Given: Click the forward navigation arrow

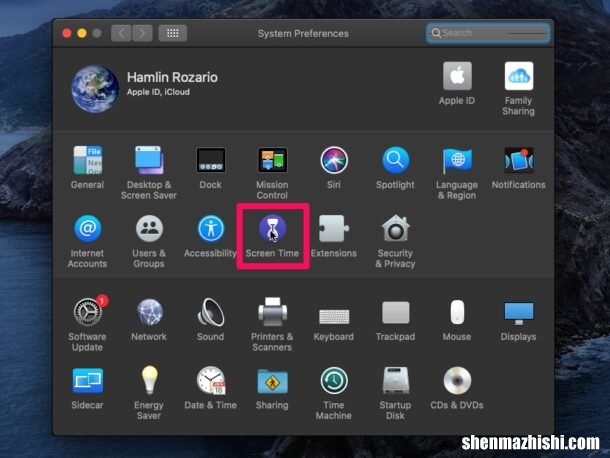Looking at the screenshot, I should click(x=142, y=33).
